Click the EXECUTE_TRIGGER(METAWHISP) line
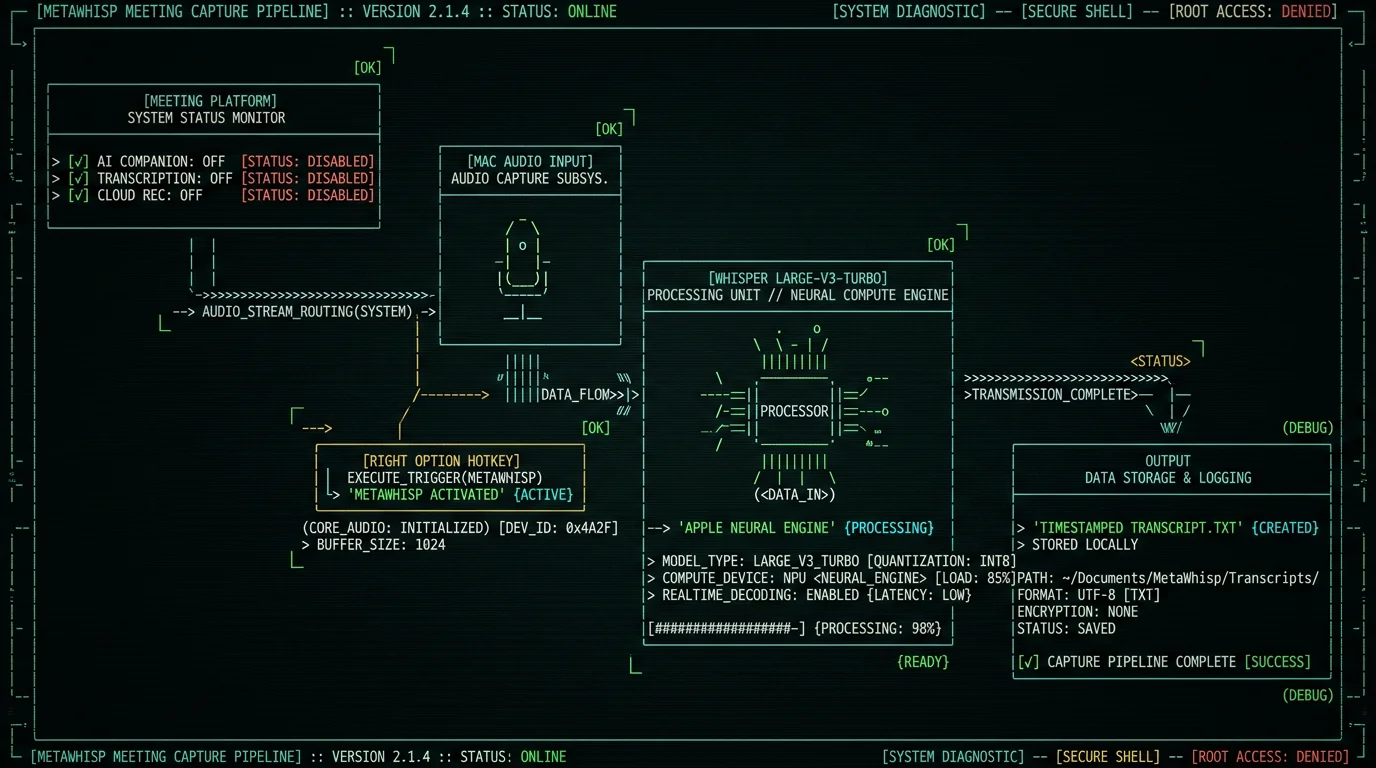Screen dimensions: 1376x768 point(445,478)
